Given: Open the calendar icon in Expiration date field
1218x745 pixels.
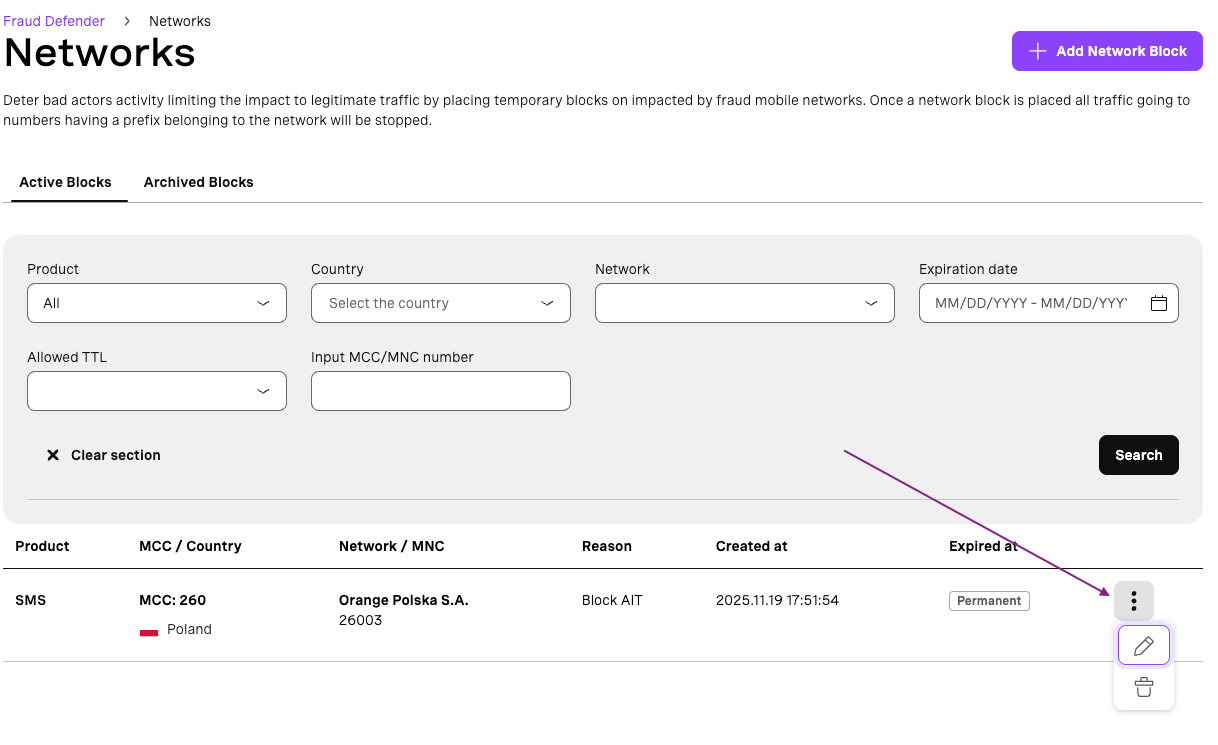Looking at the screenshot, I should [1159, 302].
